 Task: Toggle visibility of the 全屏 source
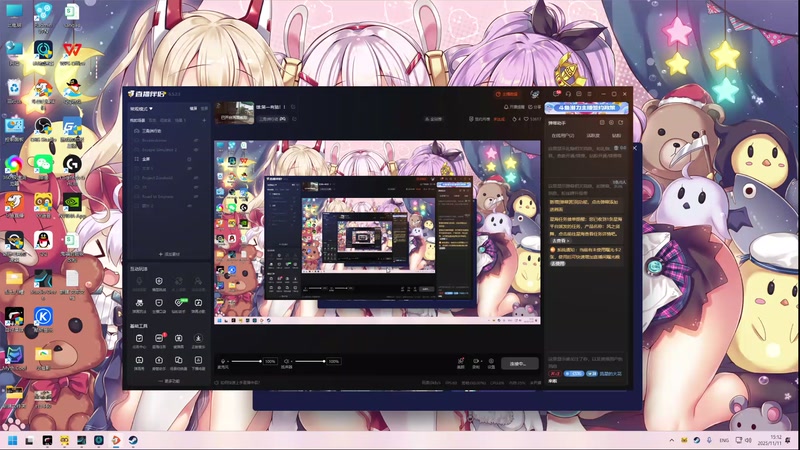click(189, 159)
